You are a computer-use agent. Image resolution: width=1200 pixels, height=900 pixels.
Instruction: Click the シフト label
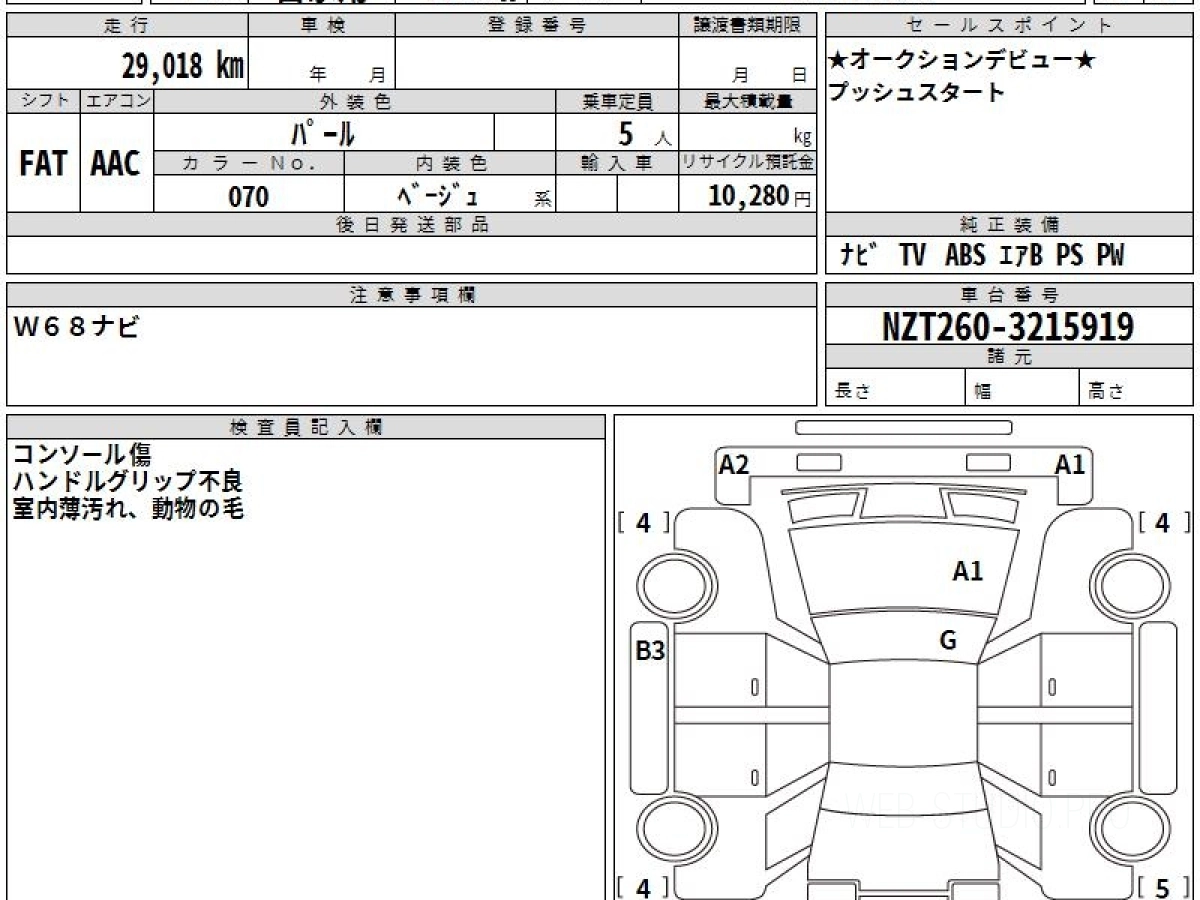43,101
